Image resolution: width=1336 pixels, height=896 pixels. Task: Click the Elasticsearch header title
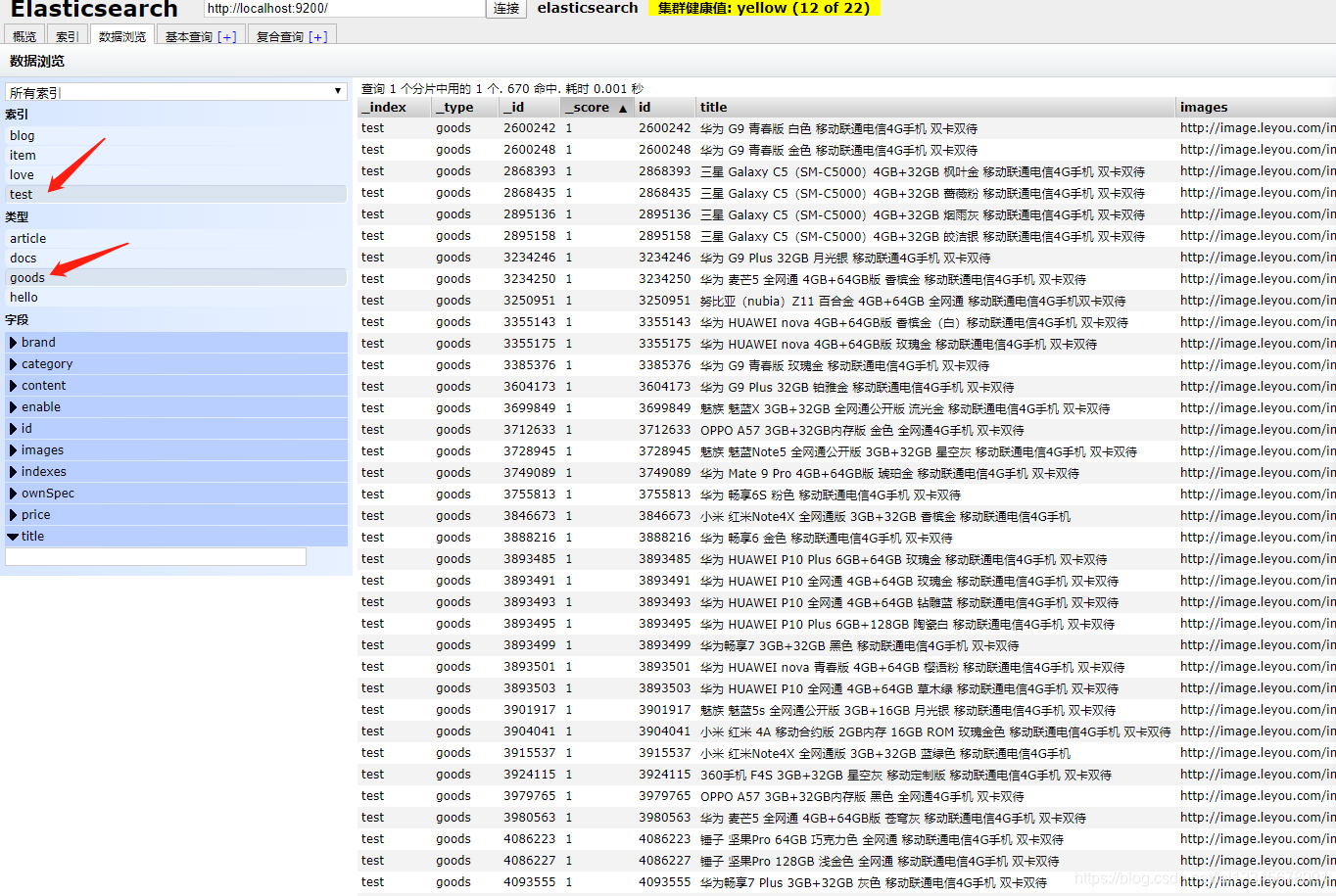94,9
